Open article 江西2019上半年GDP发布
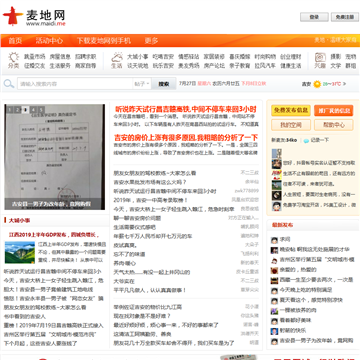Screen dimensions: 360x360 (x=54, y=235)
